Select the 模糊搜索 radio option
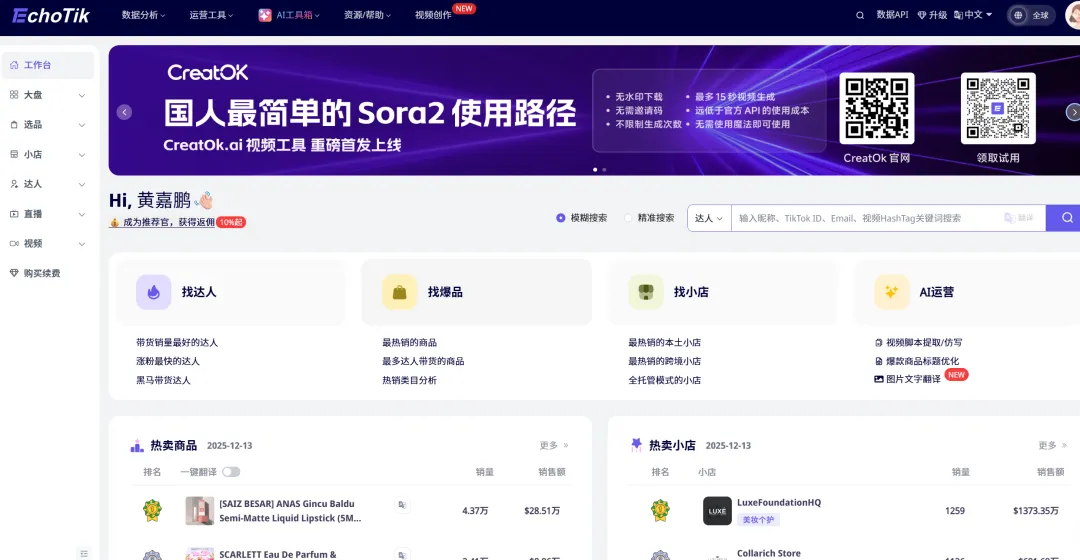This screenshot has height=560, width=1080. (x=561, y=218)
